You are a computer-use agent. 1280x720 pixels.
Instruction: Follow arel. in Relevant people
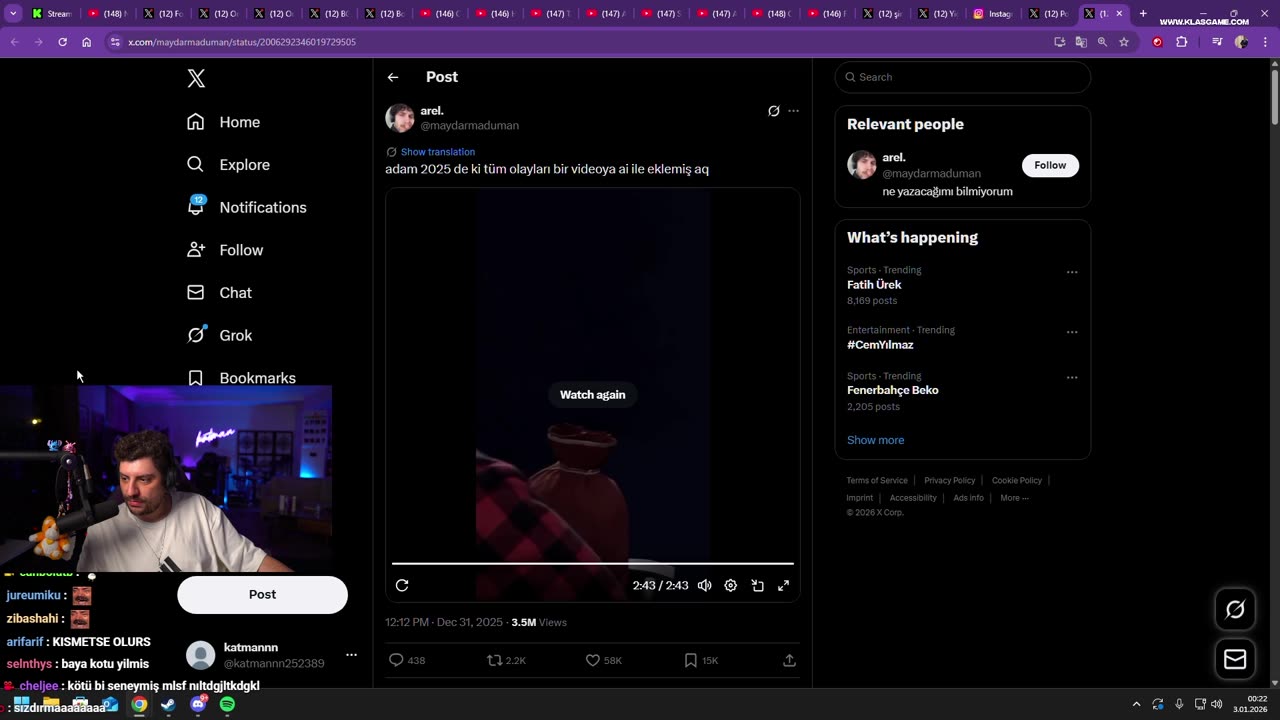coord(1050,165)
